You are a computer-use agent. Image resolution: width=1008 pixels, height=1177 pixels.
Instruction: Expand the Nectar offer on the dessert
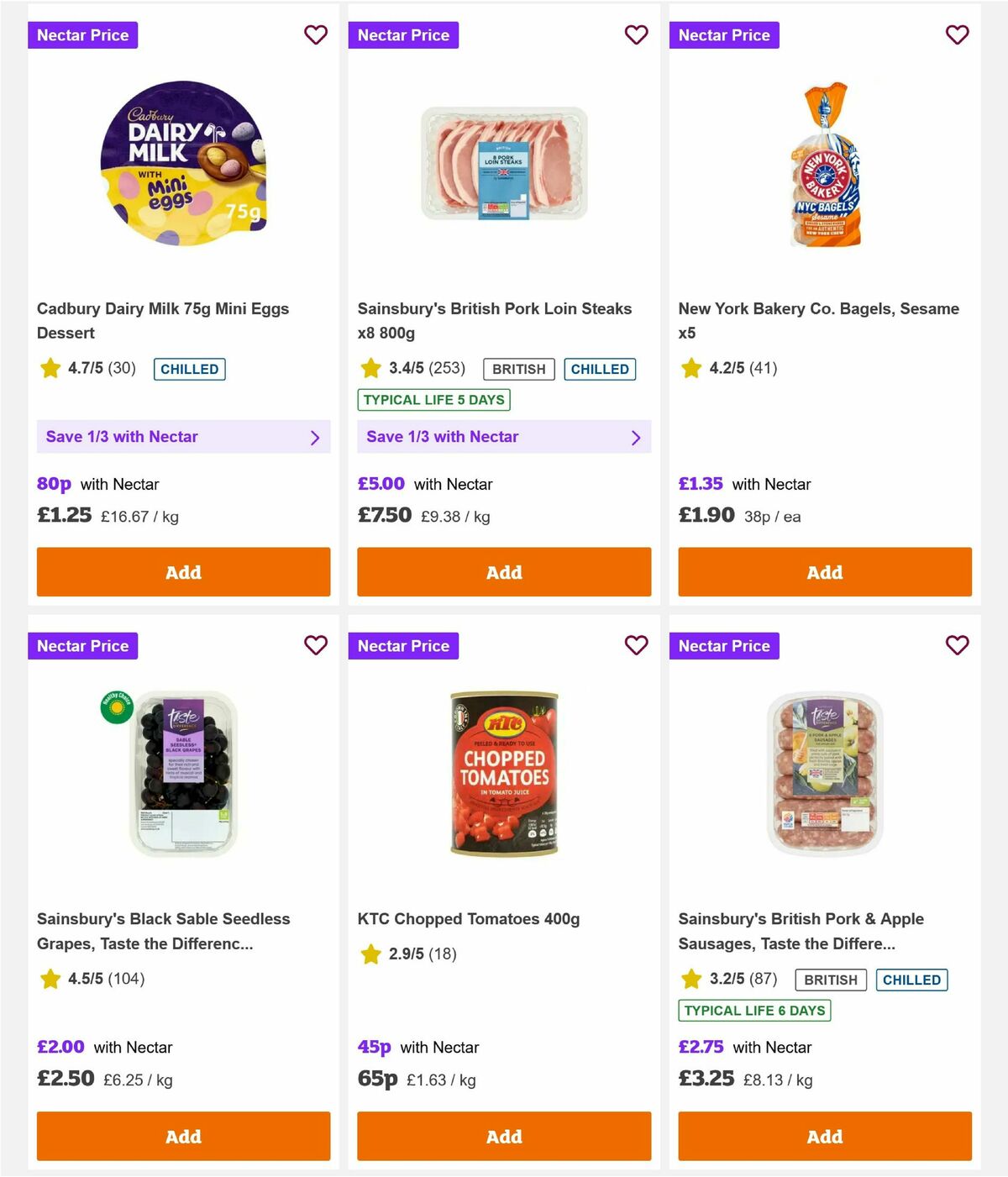point(183,437)
